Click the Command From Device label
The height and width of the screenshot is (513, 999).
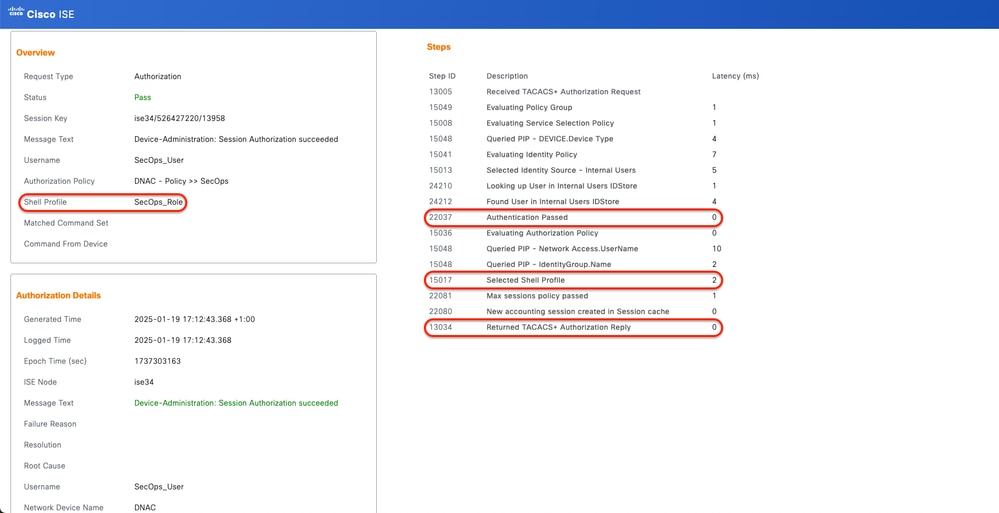pyautogui.click(x=66, y=244)
